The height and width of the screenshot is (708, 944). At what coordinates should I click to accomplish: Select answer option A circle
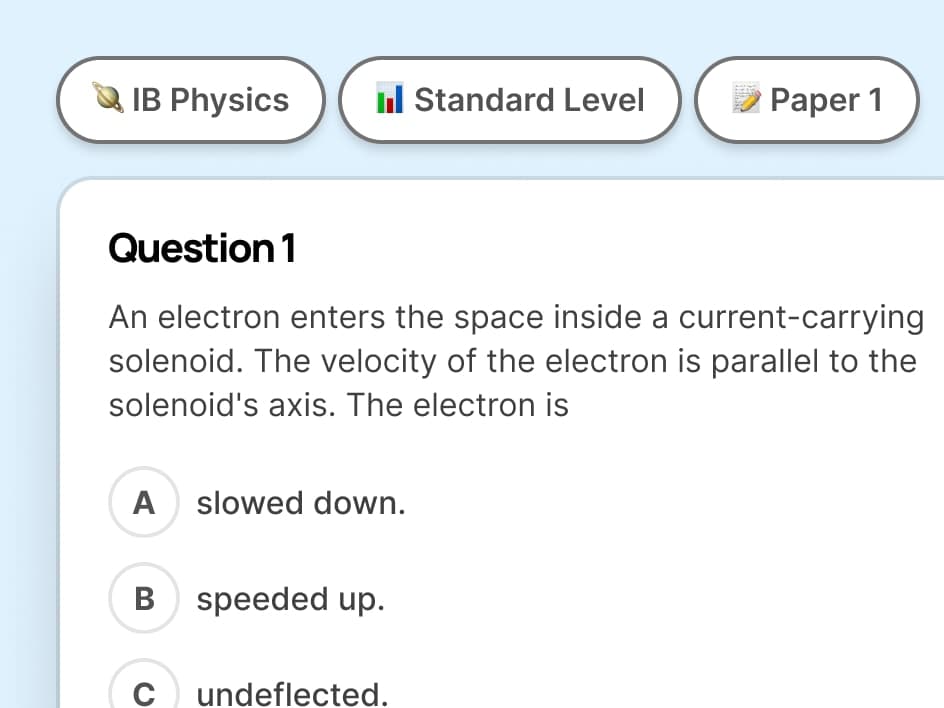point(143,503)
